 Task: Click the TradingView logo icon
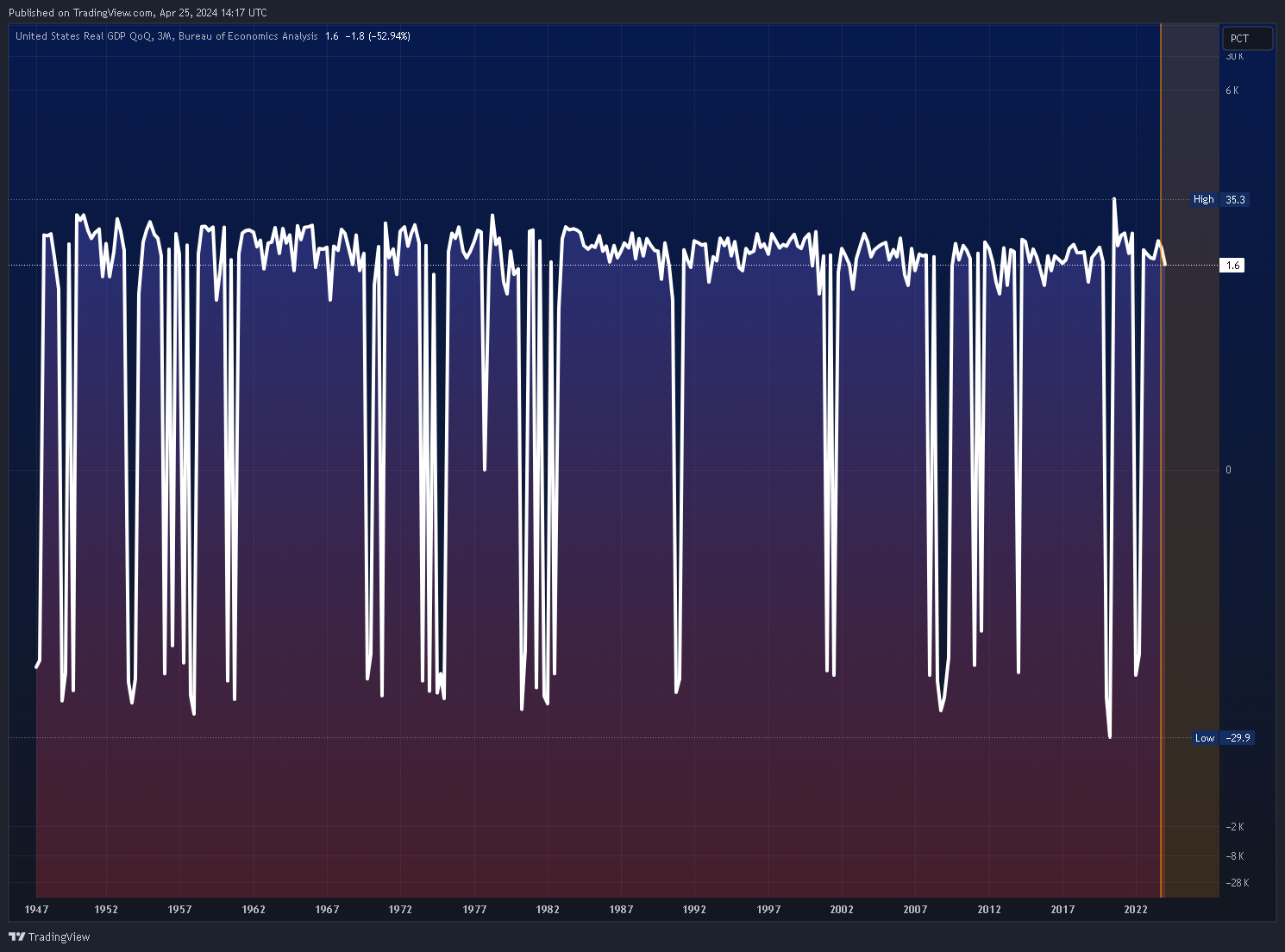(16, 936)
